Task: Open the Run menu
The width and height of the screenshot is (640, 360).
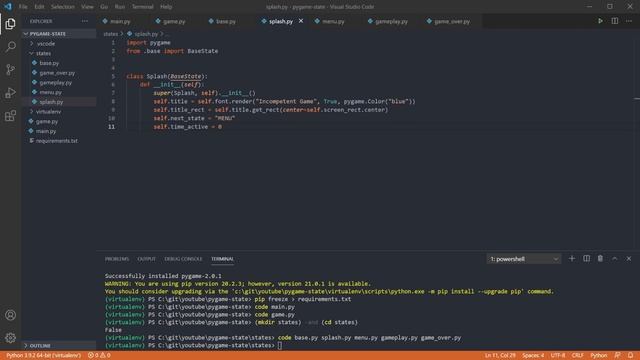Action: (120, 7)
